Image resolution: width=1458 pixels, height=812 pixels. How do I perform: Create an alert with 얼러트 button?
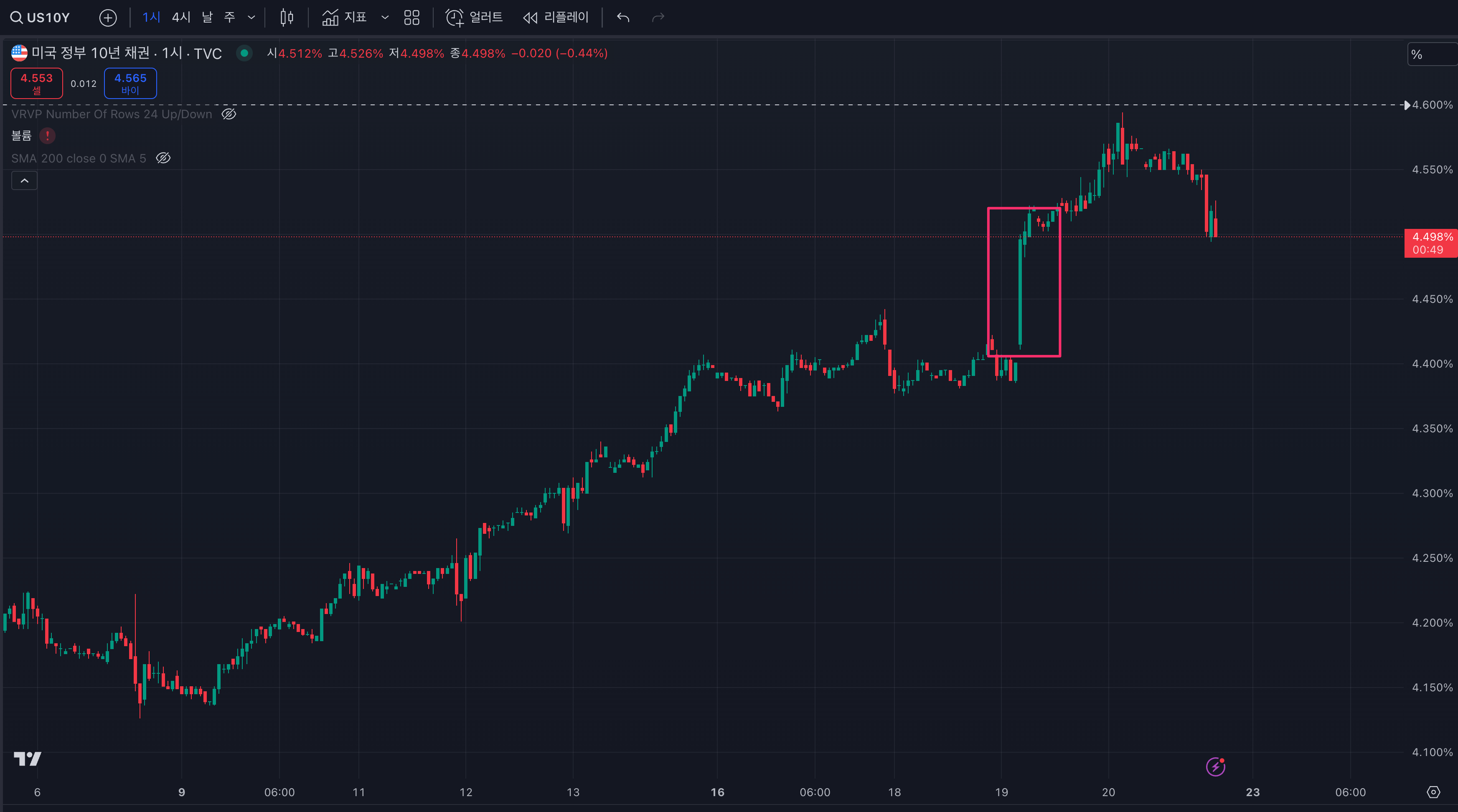click(474, 18)
